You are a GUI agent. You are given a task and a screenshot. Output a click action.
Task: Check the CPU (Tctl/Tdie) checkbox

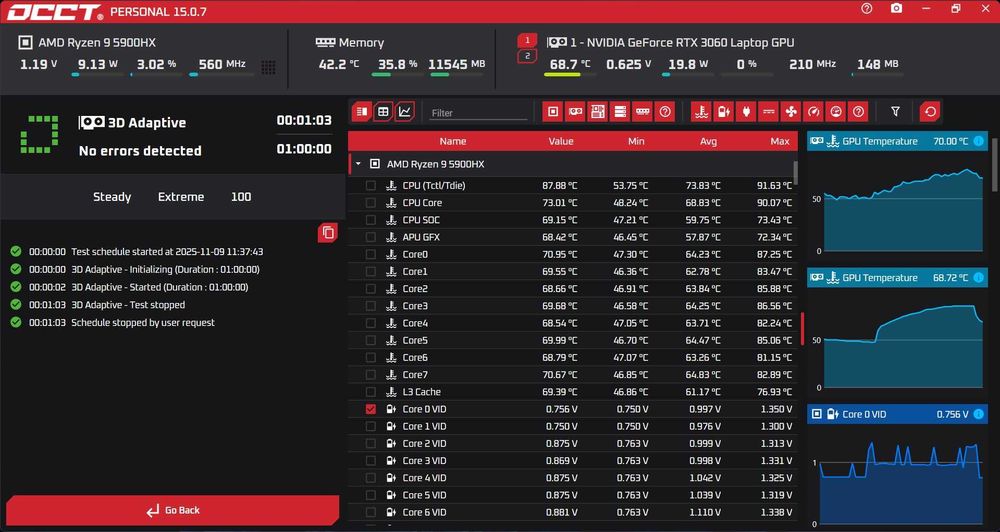pyautogui.click(x=371, y=186)
